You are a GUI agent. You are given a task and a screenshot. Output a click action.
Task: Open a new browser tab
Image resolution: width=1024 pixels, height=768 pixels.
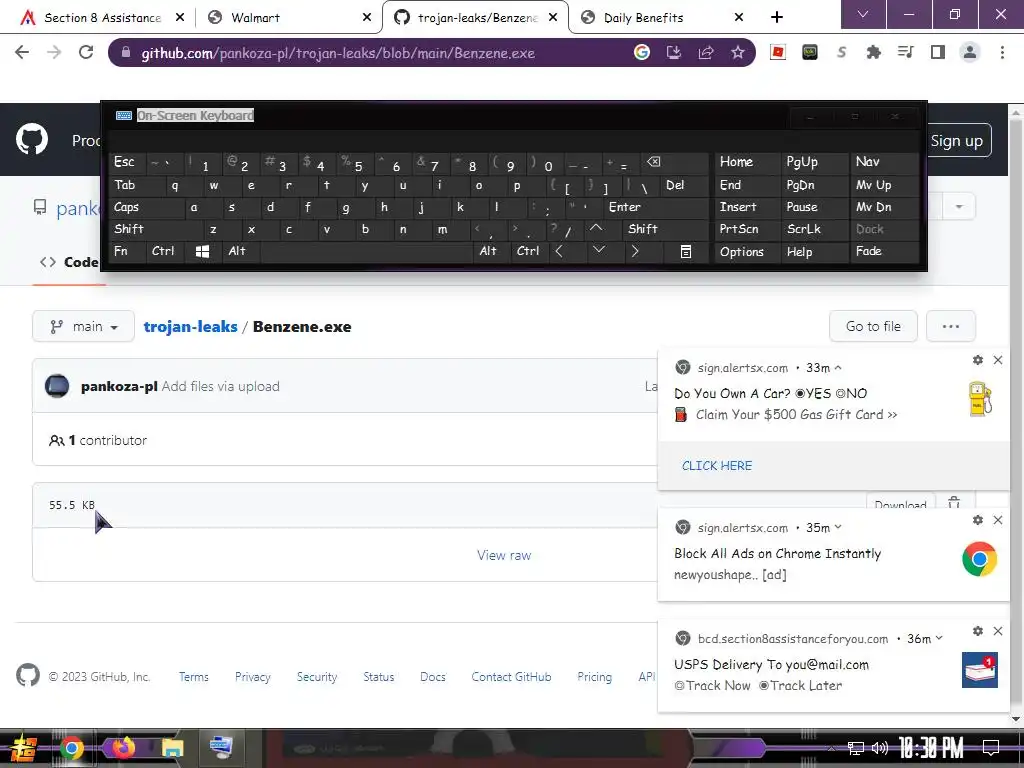tap(776, 18)
